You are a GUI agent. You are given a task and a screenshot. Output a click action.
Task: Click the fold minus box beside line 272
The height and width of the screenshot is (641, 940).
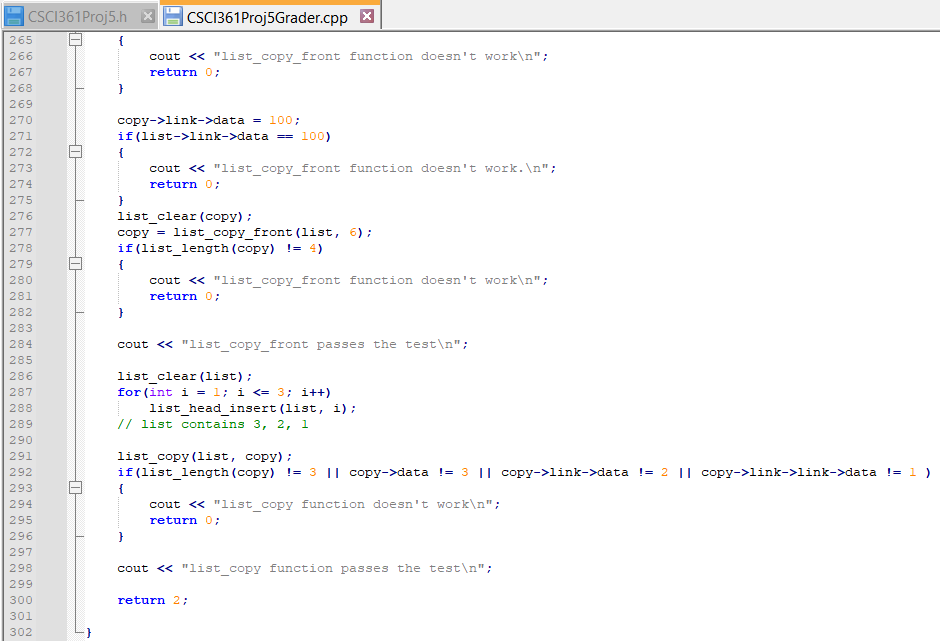75,152
